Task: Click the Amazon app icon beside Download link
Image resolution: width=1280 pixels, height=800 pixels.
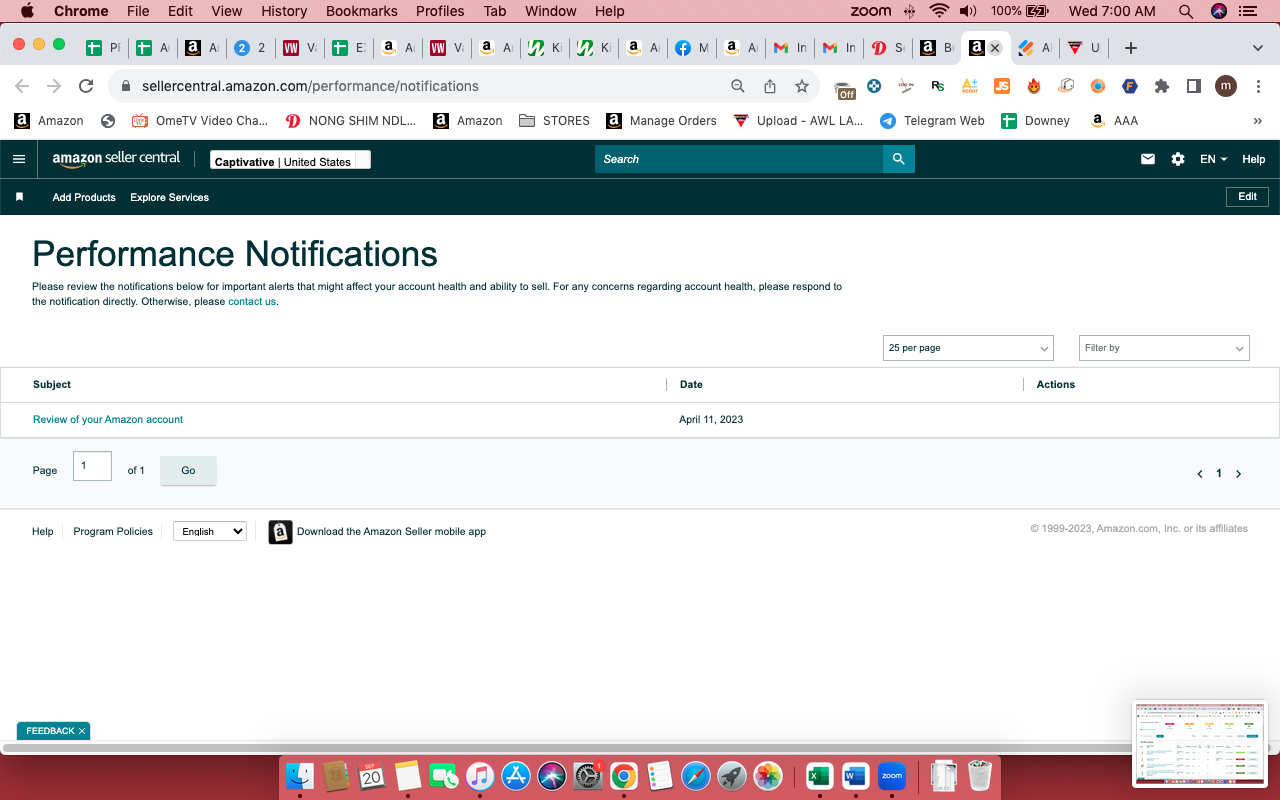Action: 281,532
